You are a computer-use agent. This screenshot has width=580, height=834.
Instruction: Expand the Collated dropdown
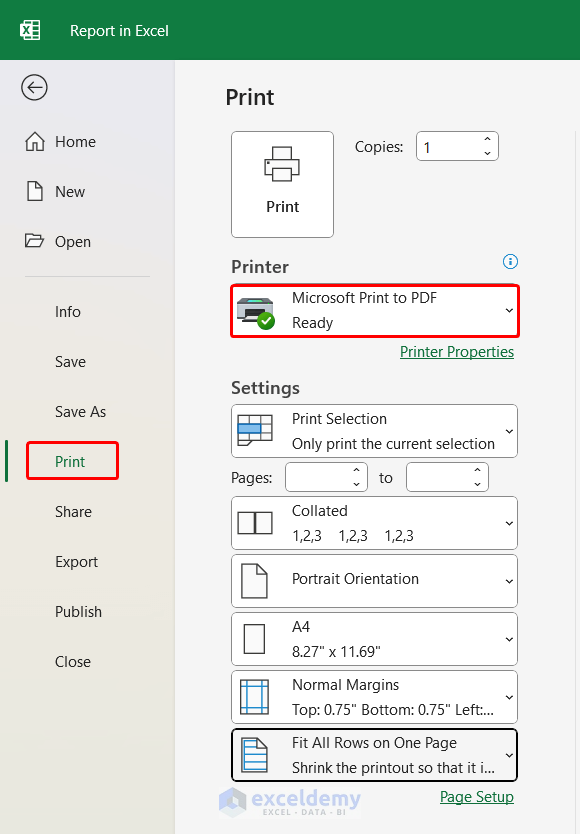(x=375, y=523)
